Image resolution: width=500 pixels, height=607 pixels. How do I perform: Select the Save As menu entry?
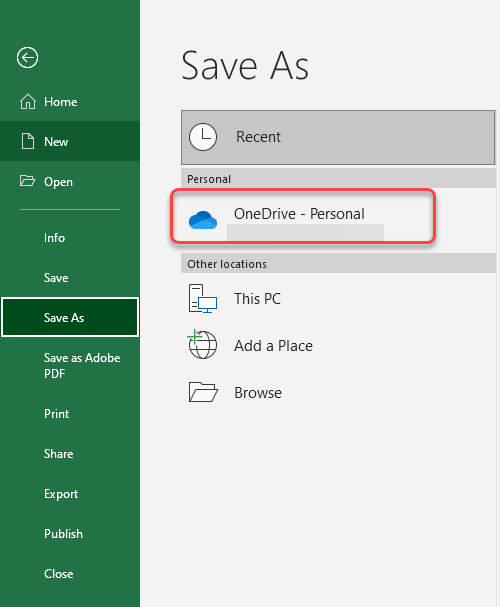(x=70, y=317)
